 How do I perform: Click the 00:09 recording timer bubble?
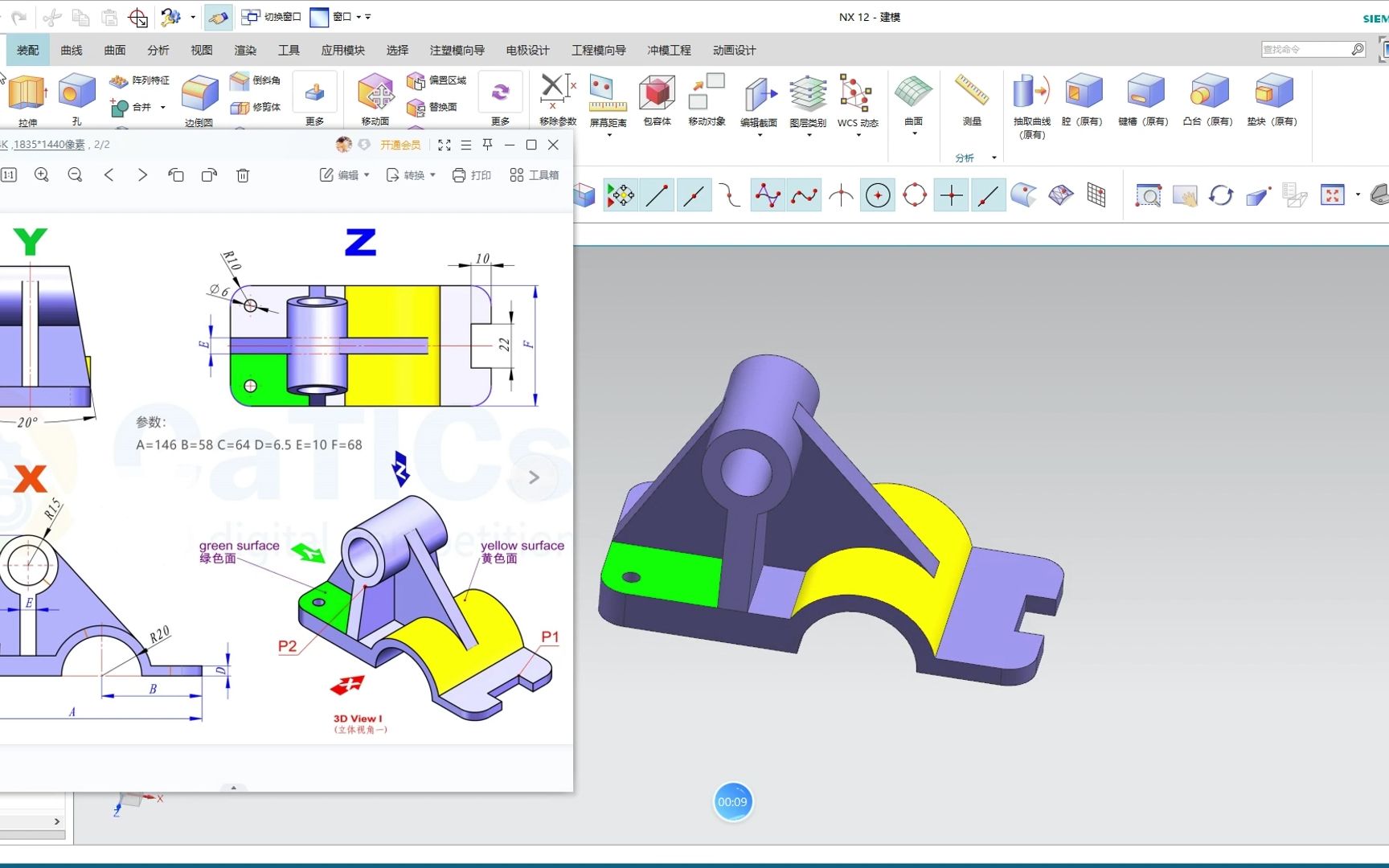tap(732, 802)
